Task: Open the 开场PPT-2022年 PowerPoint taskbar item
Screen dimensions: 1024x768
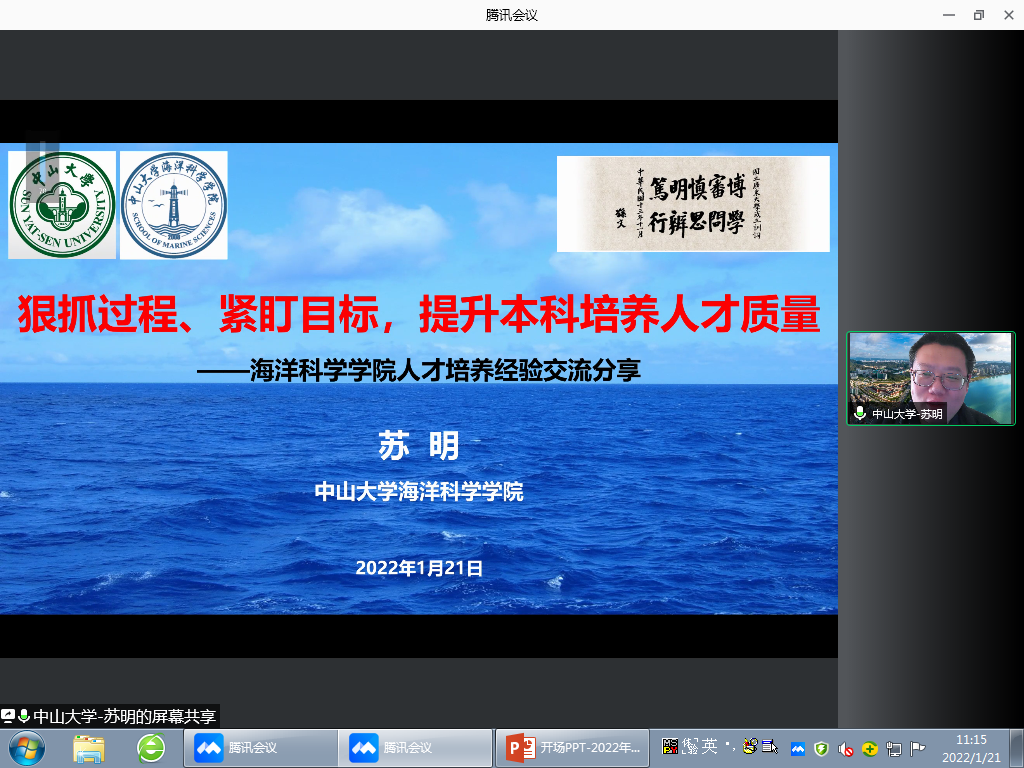Action: [572, 747]
